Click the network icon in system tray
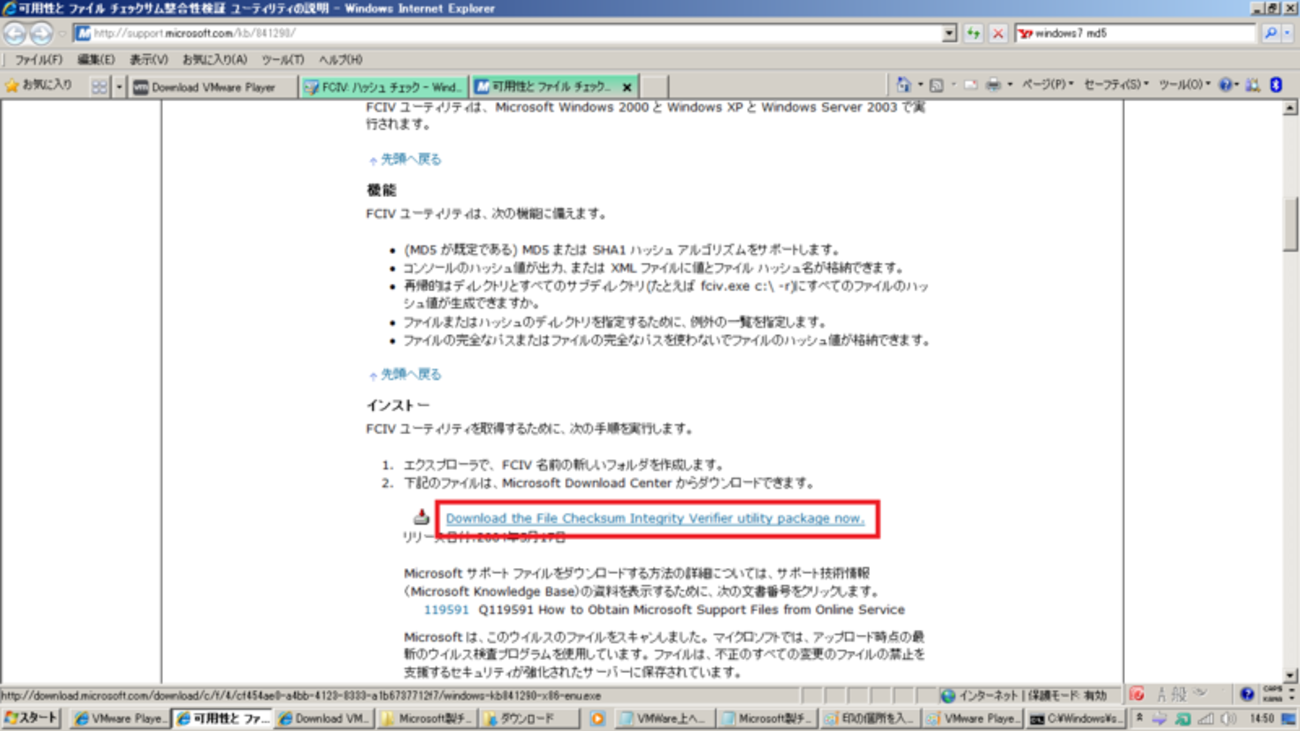This screenshot has width=1300, height=731. [x=1206, y=719]
